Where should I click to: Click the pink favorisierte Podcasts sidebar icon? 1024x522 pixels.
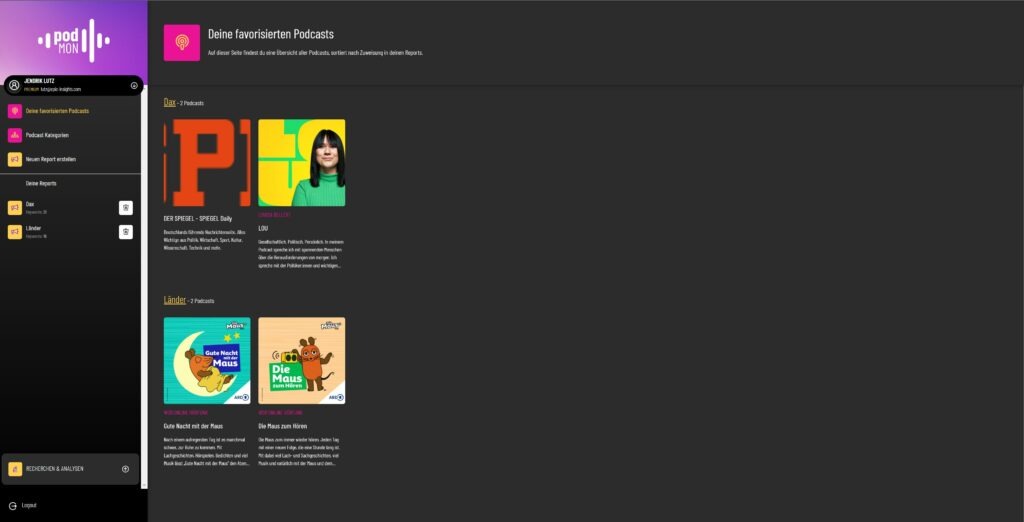[x=15, y=111]
